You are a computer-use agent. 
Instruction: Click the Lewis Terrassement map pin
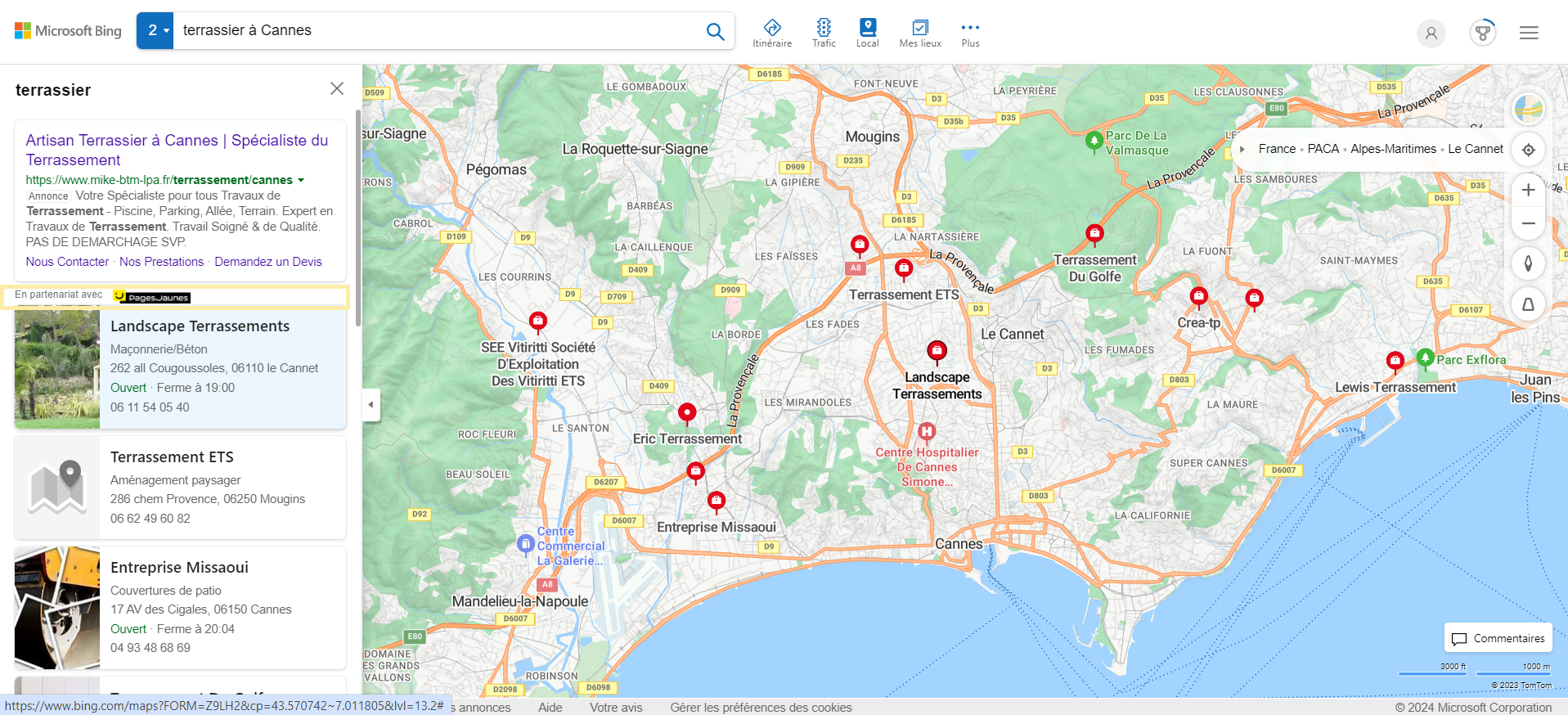(1395, 361)
